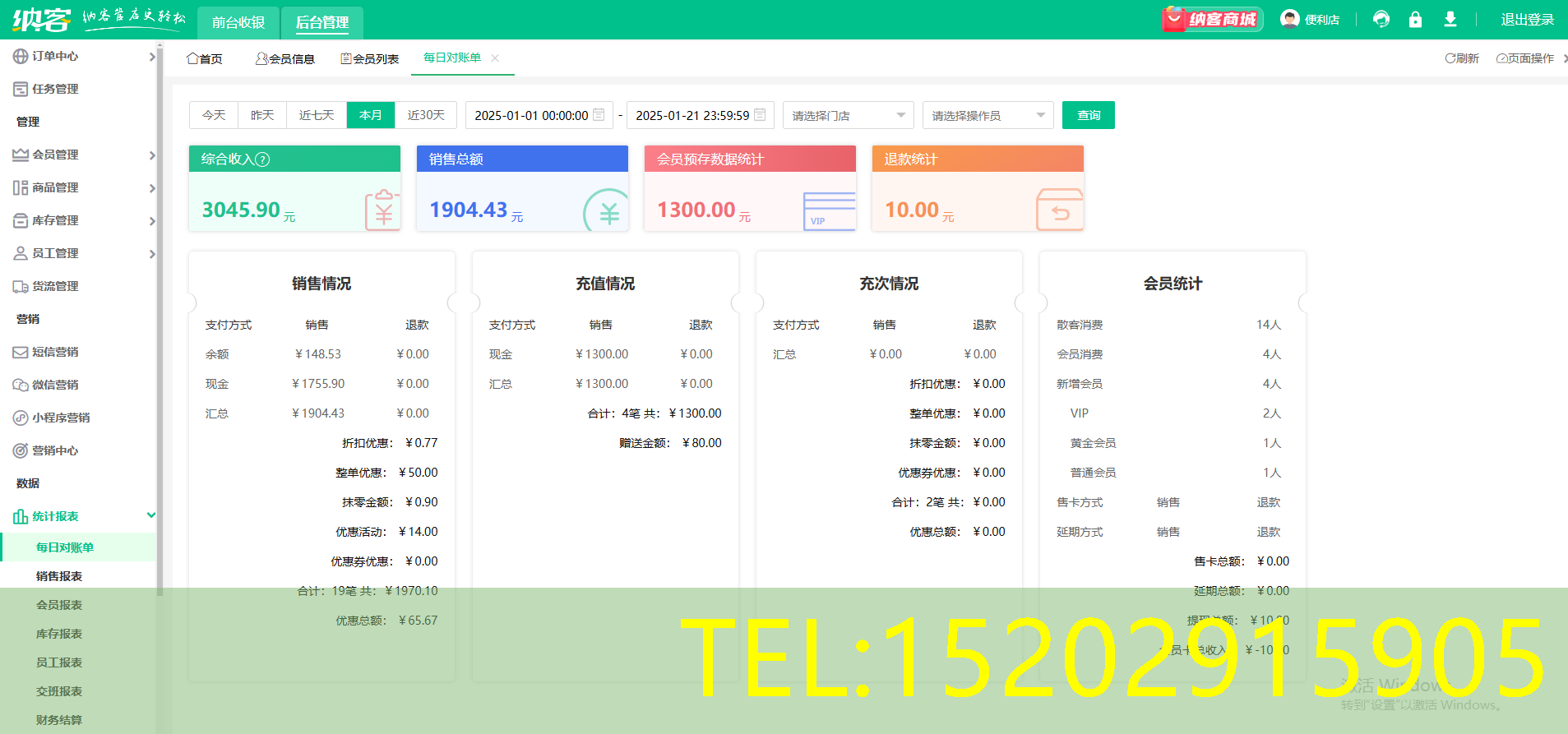Viewport: 1568px width, 734px height.
Task: Switch to 会员信息 tab
Action: (285, 58)
